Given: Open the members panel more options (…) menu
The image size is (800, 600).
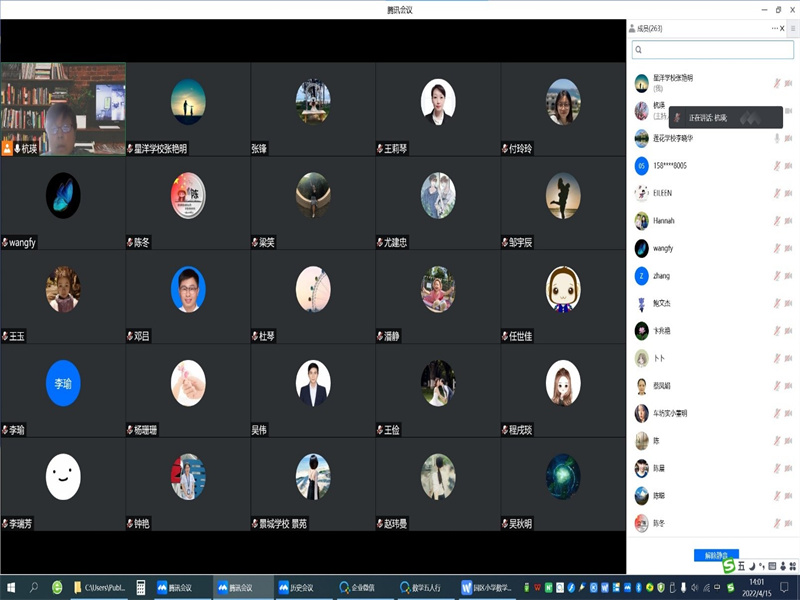Looking at the screenshot, I should pyautogui.click(x=774, y=29).
